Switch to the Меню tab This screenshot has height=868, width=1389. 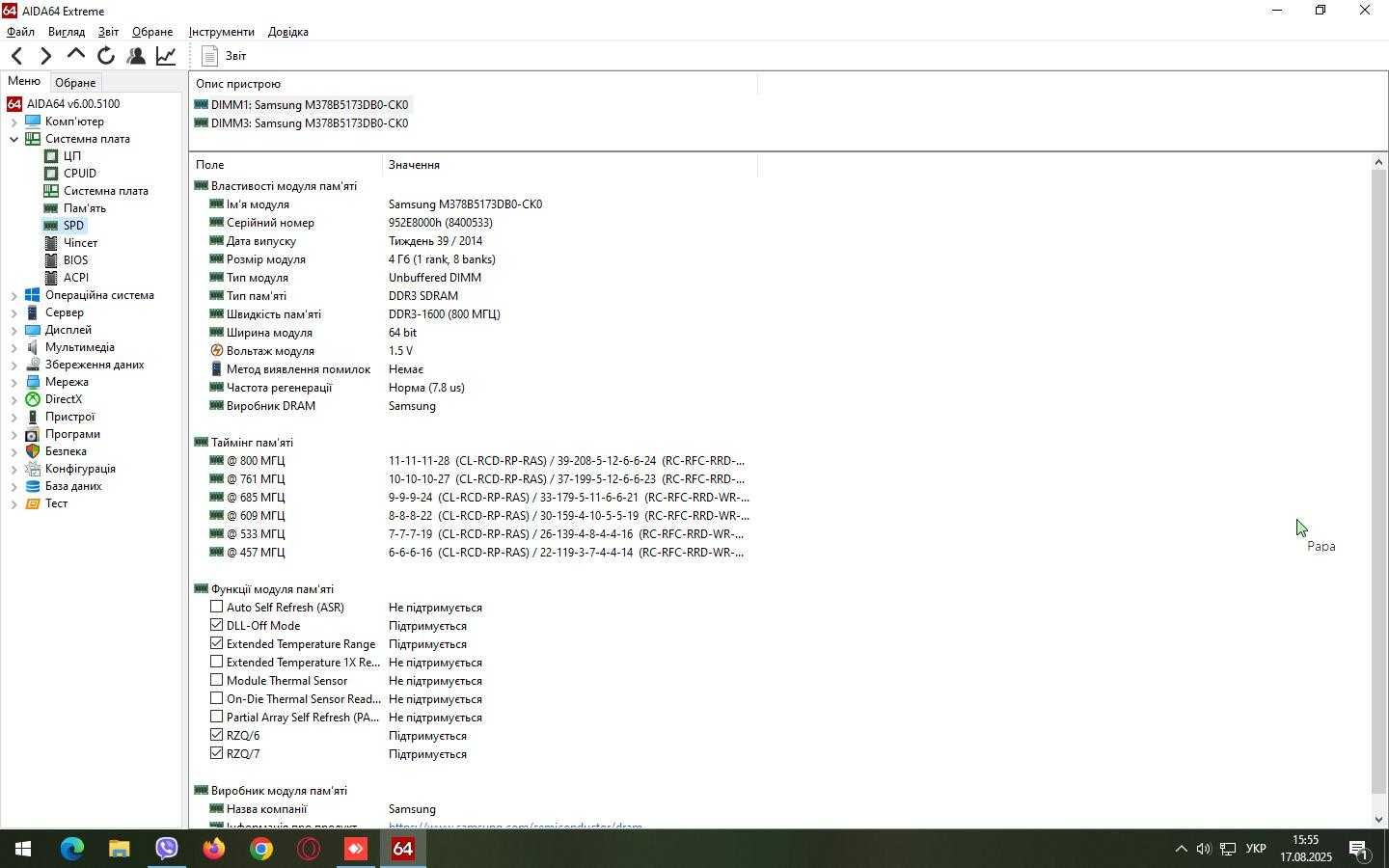[x=24, y=81]
